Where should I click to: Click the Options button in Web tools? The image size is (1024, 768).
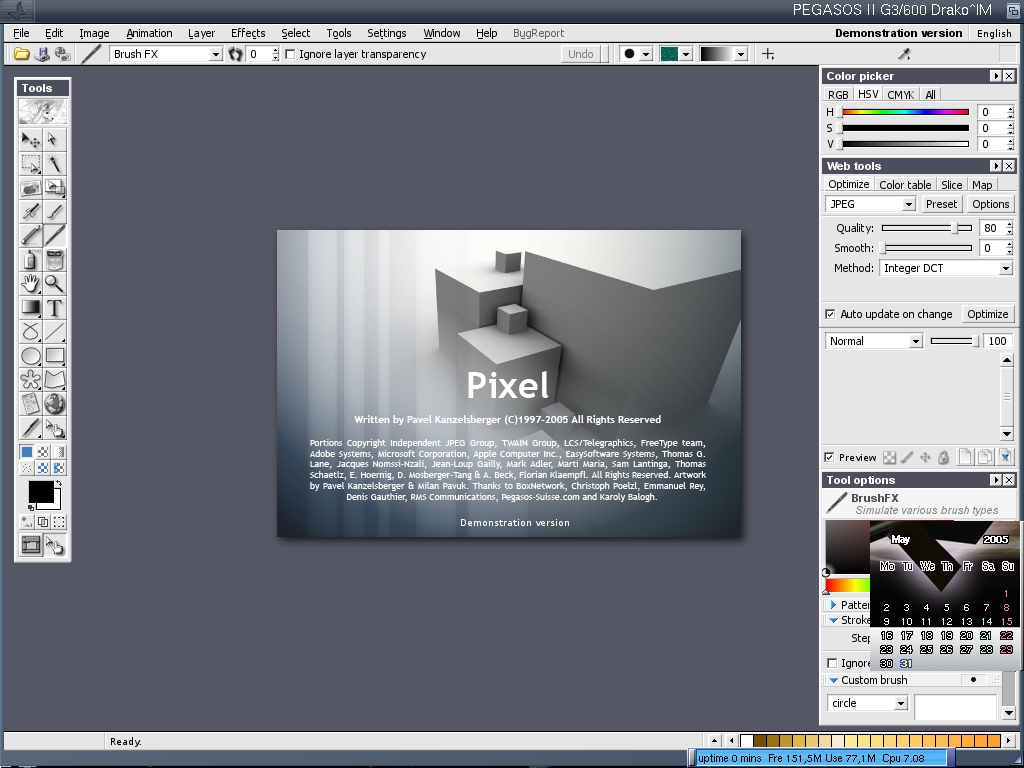(991, 204)
